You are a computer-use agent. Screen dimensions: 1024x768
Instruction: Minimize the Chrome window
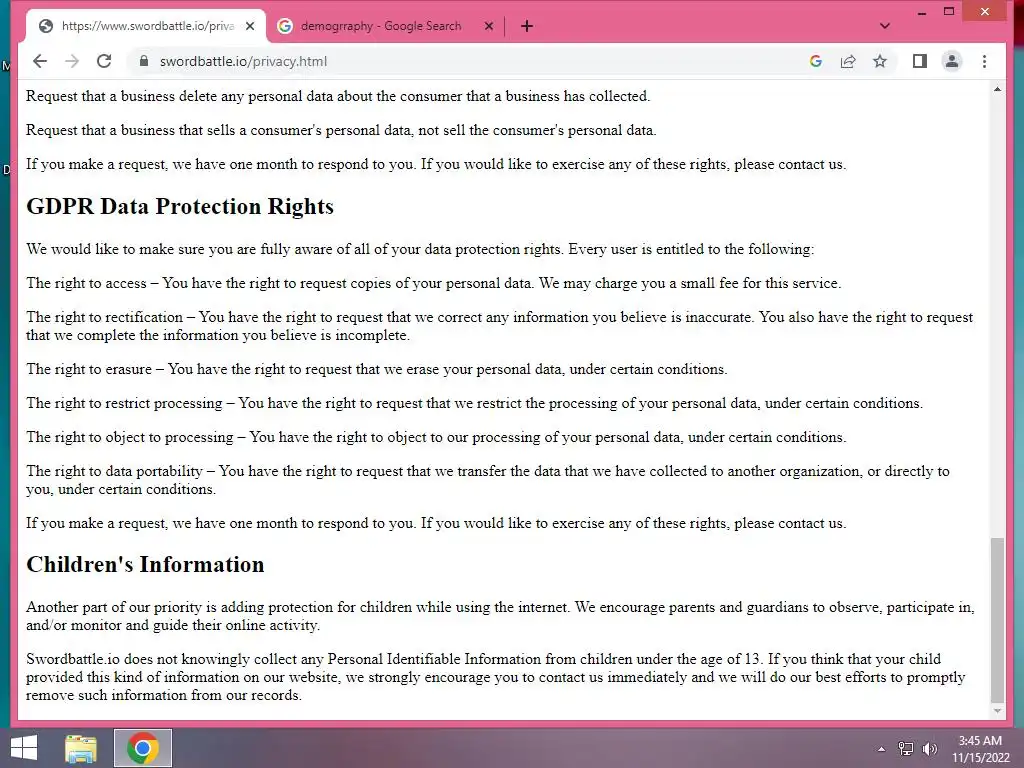922,12
